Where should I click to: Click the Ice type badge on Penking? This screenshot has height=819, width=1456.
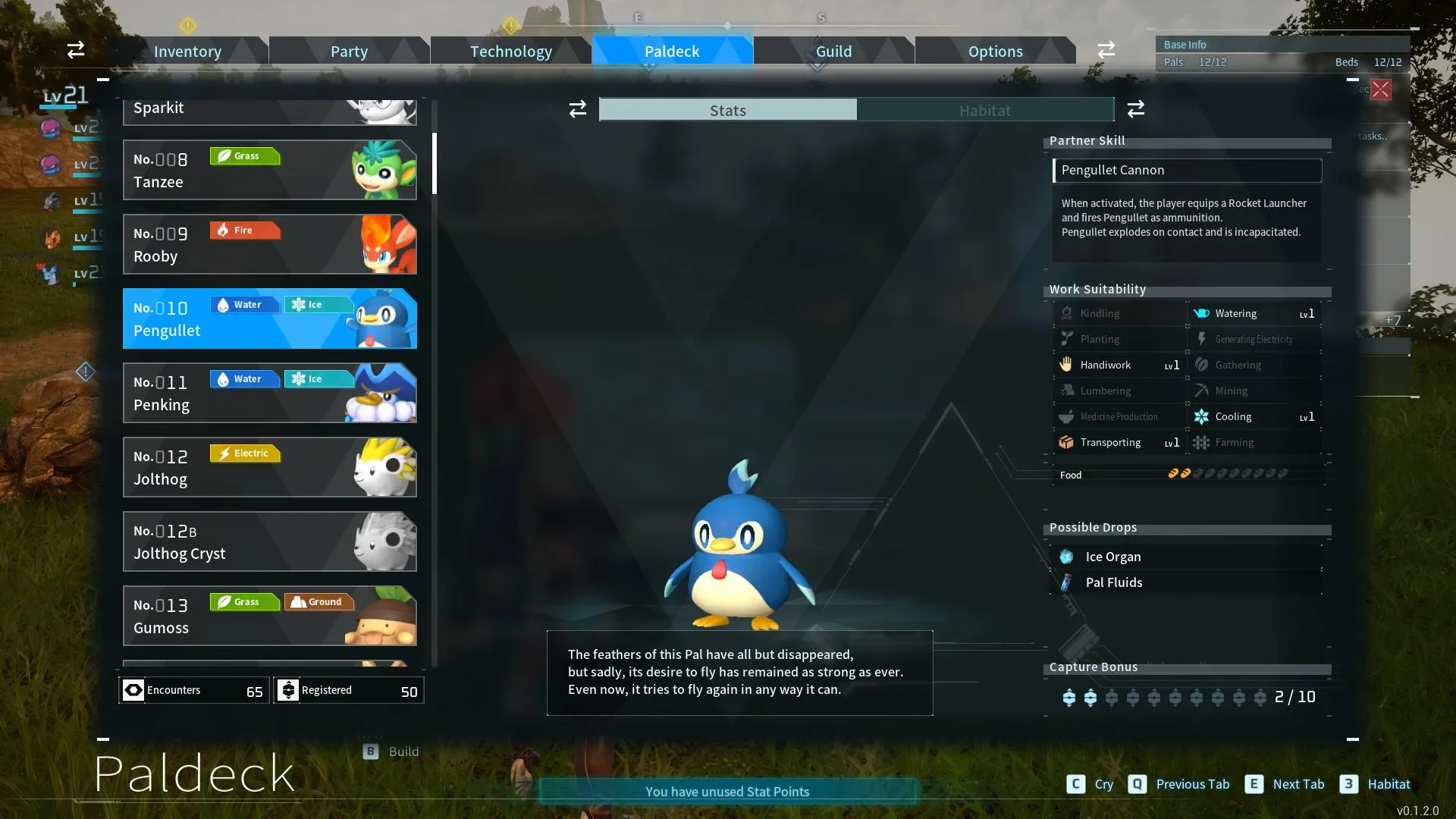[x=317, y=379]
